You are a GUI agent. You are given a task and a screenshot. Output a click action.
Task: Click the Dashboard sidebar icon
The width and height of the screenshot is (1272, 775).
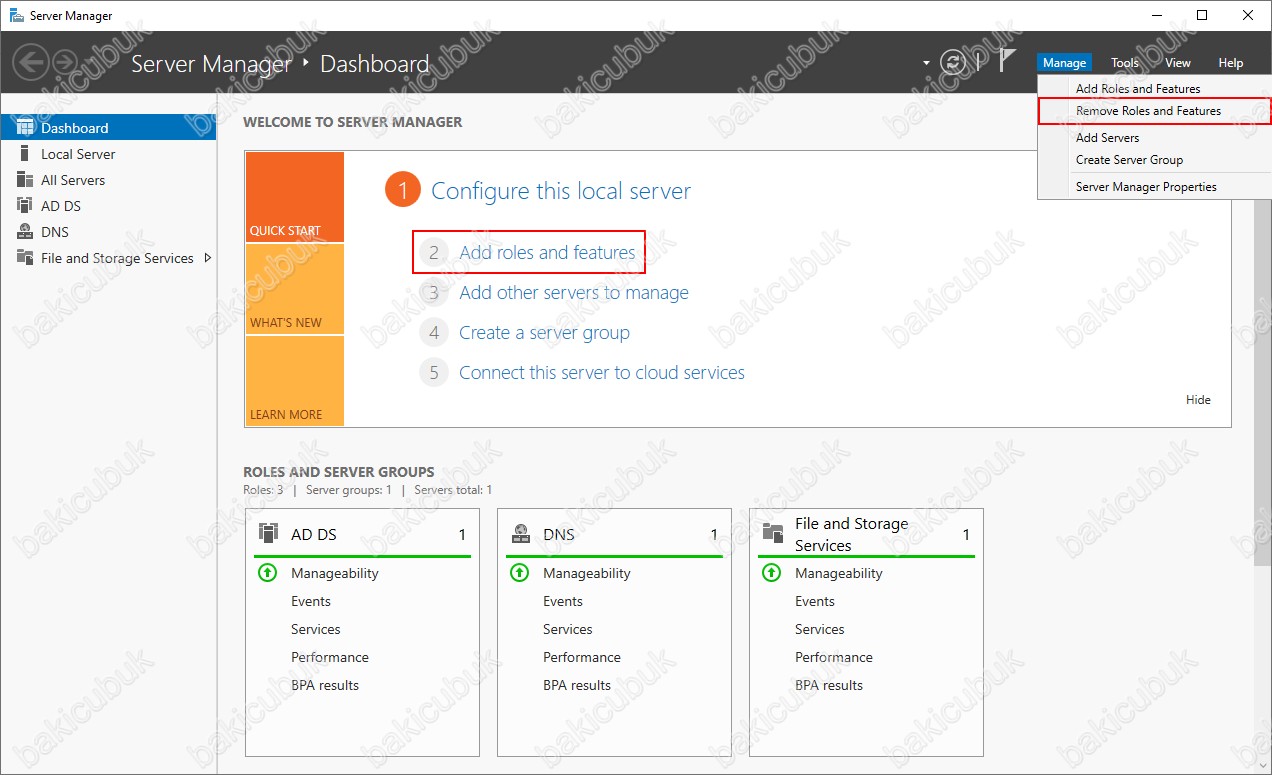26,128
